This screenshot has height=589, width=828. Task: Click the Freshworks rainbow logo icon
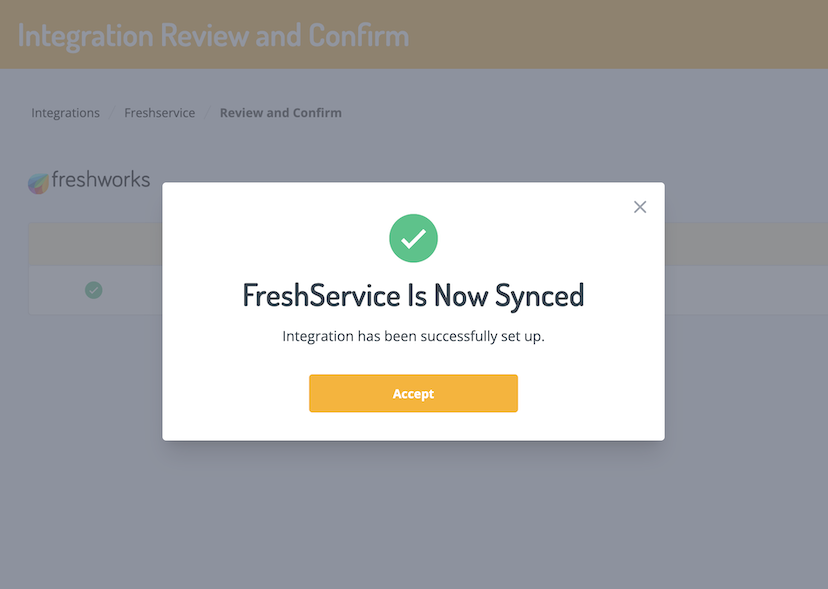click(x=38, y=181)
